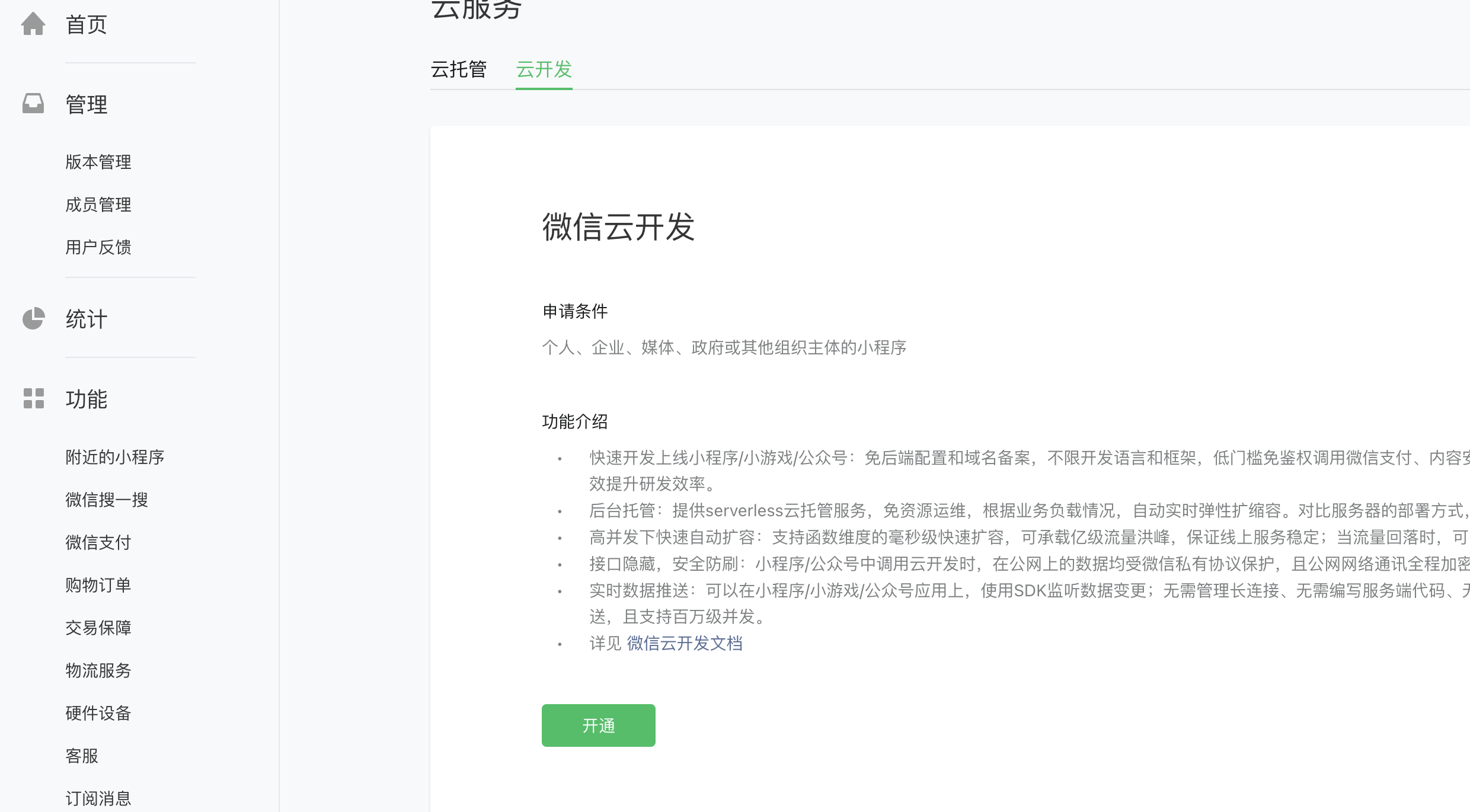Open 附近的小程序 in the sidebar
Screen dimensions: 1470x812
[114, 457]
